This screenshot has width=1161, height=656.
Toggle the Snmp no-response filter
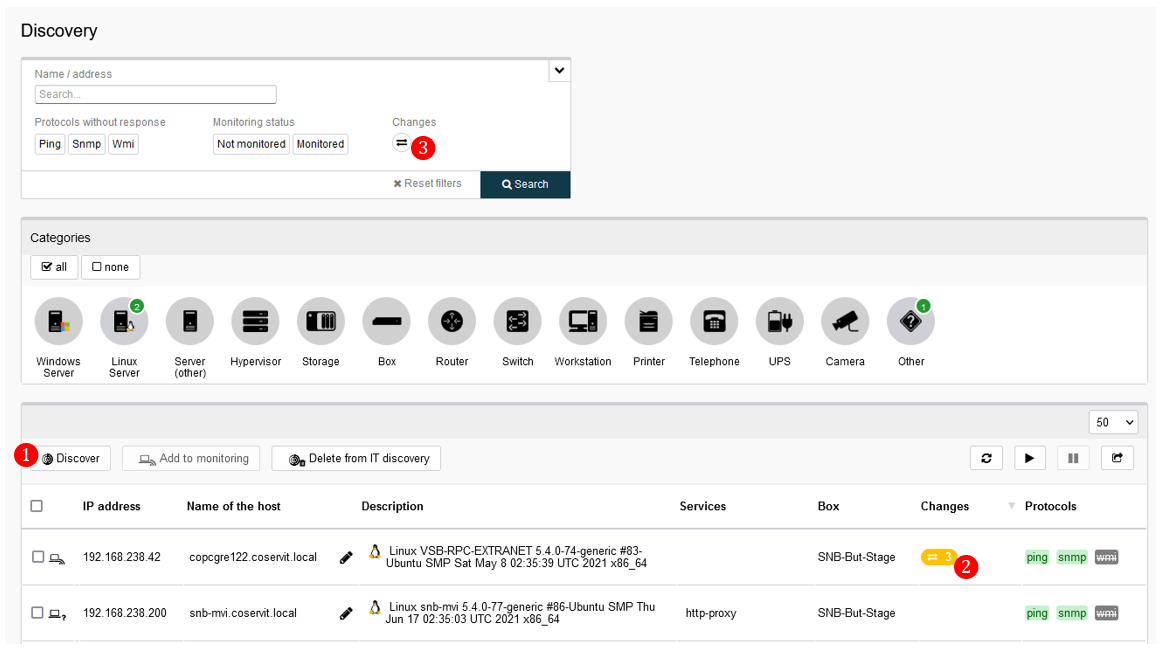[87, 144]
